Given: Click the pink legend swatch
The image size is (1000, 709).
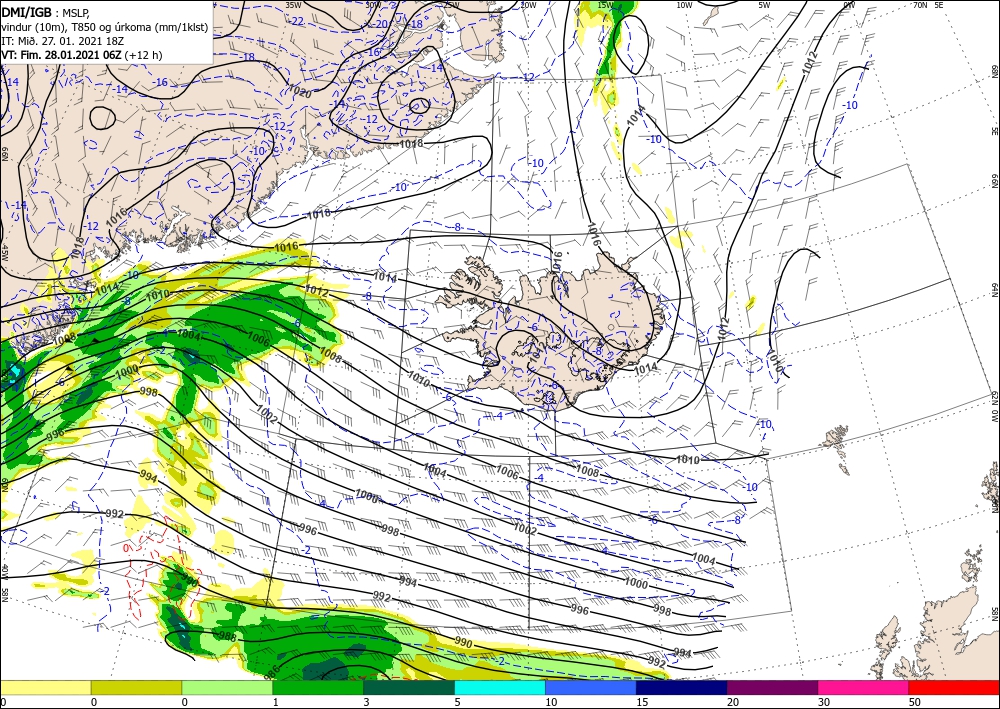Looking at the screenshot, I should tap(864, 687).
